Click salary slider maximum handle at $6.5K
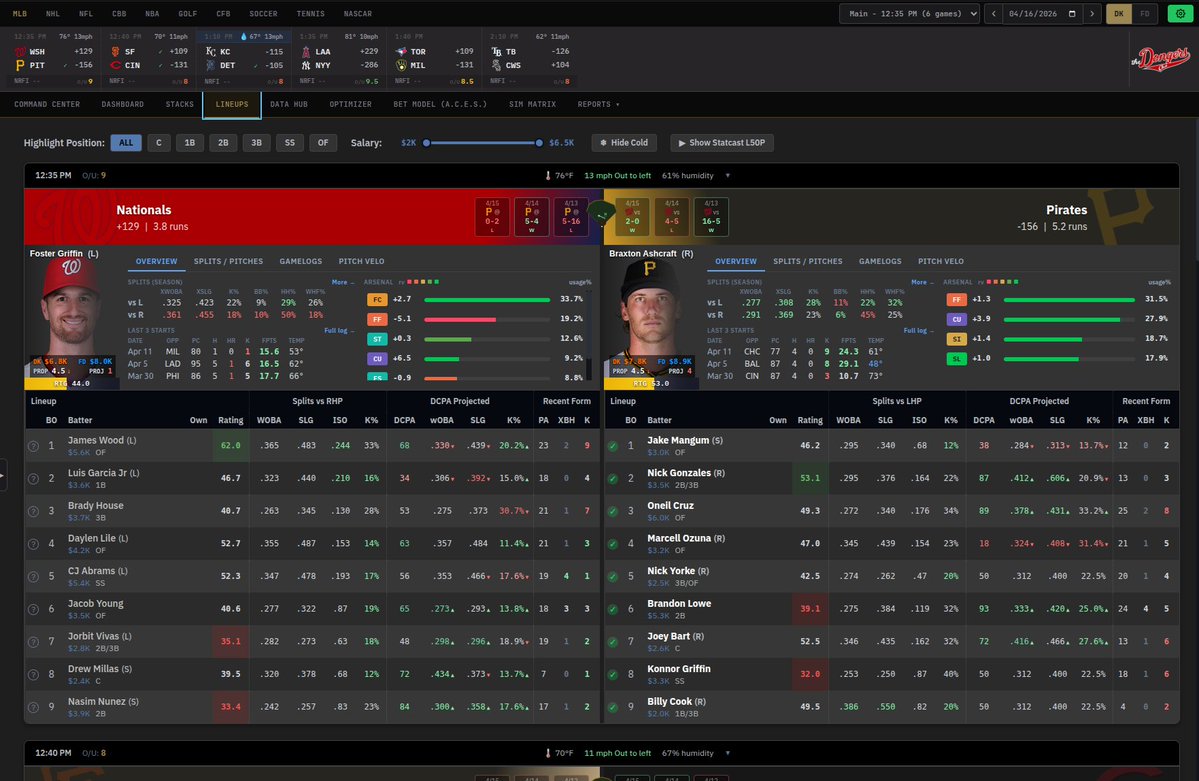 tap(539, 143)
